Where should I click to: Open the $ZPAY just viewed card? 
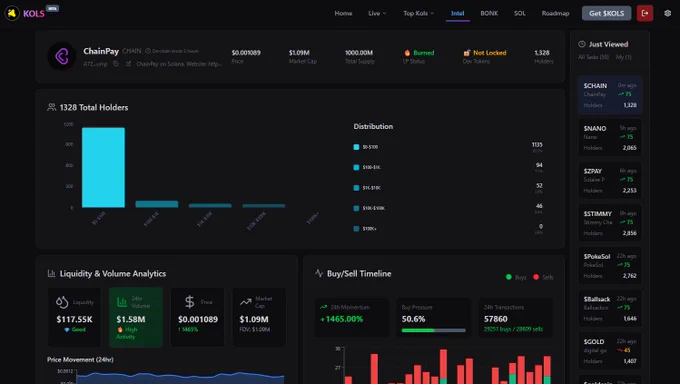(610, 180)
